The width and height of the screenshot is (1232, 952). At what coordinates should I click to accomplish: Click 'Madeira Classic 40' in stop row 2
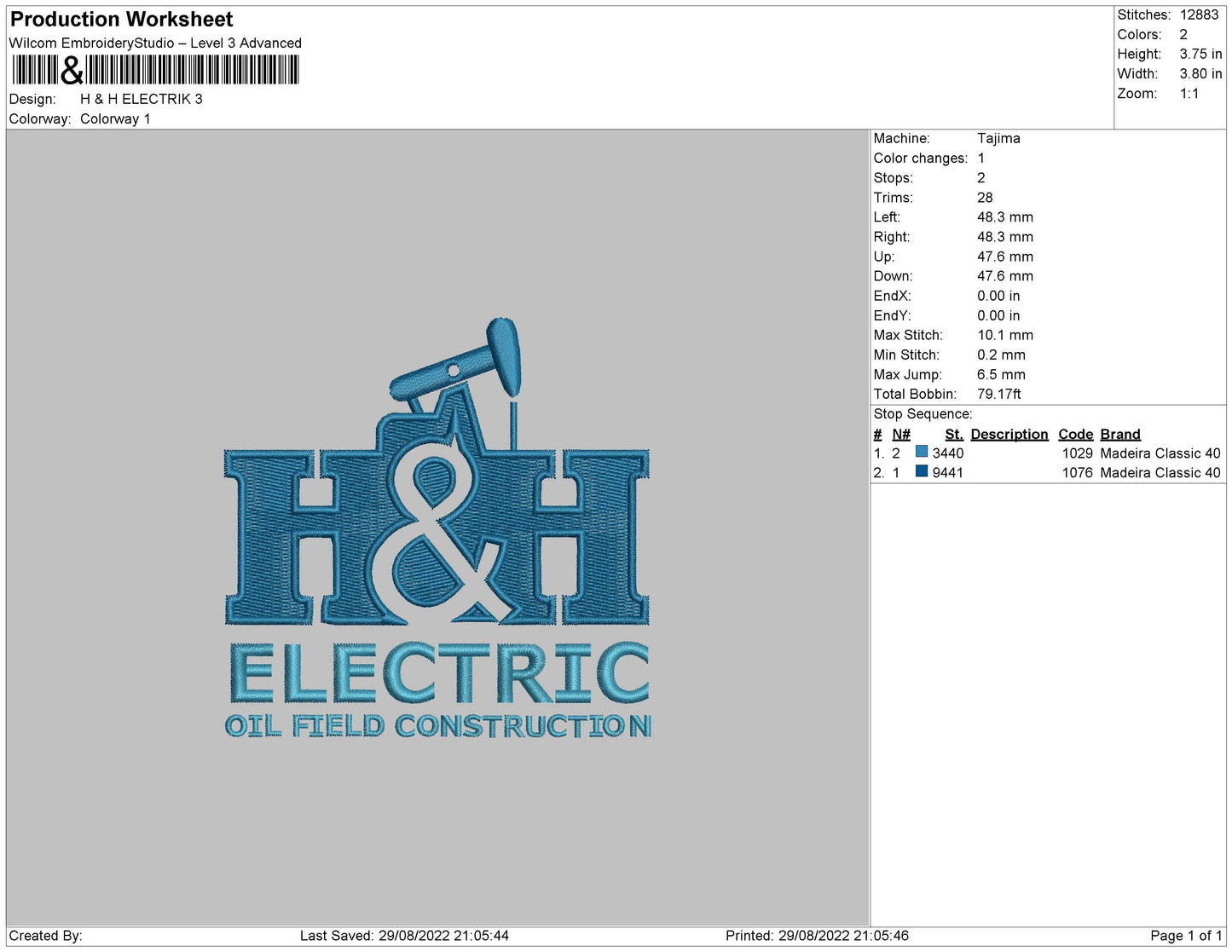coord(1160,472)
